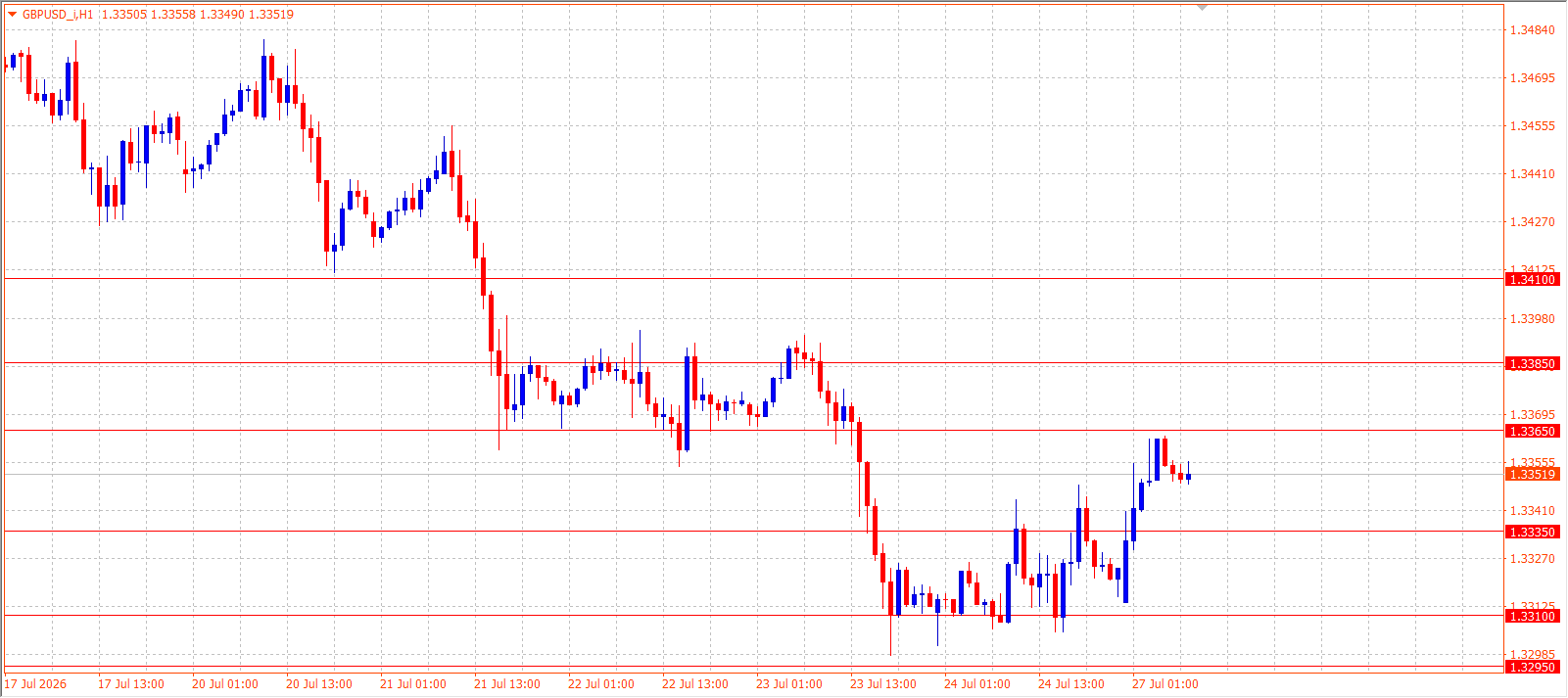Click the 23 Jul 13:00 time label
Image resolution: width=1568 pixels, height=698 pixels.
[883, 684]
